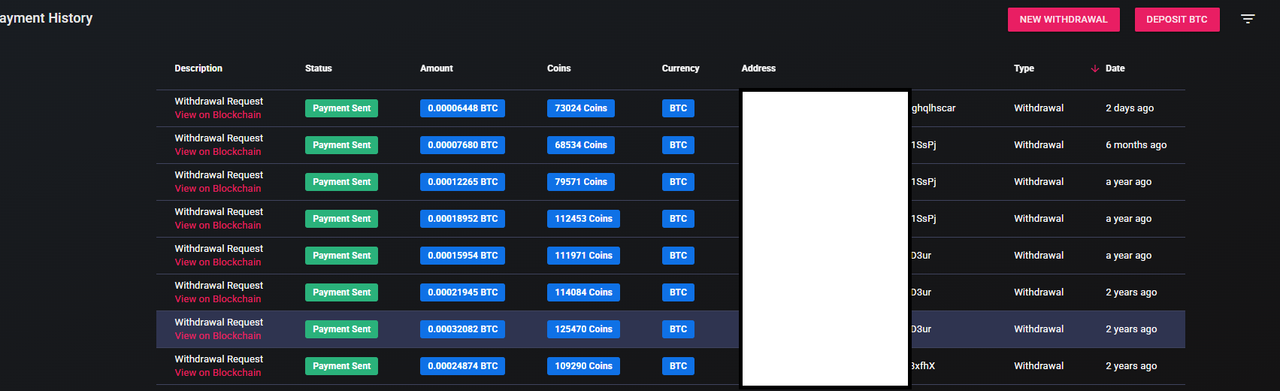Click the BTC currency badge in 73024 Coins row

pos(678,108)
